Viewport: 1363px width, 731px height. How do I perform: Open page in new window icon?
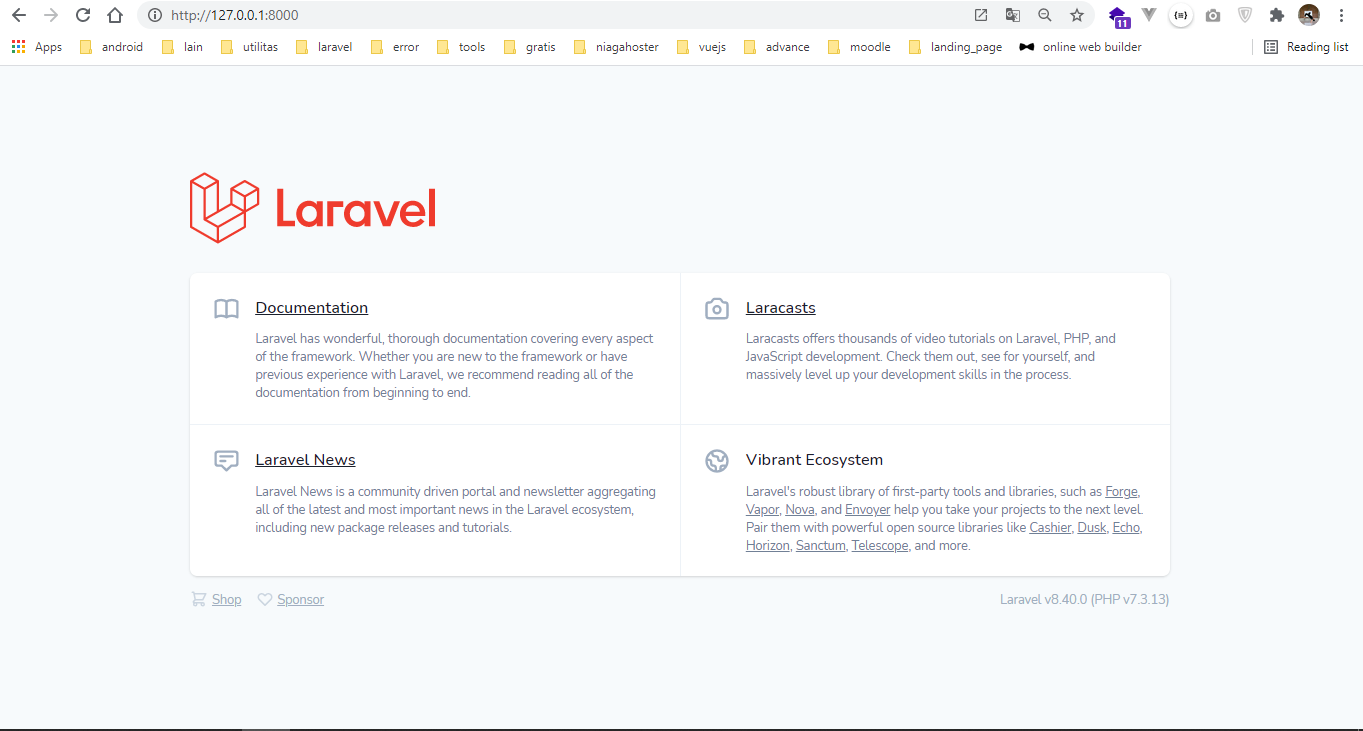(x=981, y=15)
